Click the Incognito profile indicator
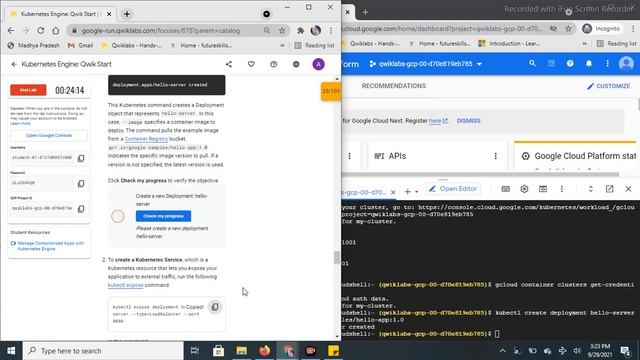The width and height of the screenshot is (640, 360). pyautogui.click(x=601, y=29)
